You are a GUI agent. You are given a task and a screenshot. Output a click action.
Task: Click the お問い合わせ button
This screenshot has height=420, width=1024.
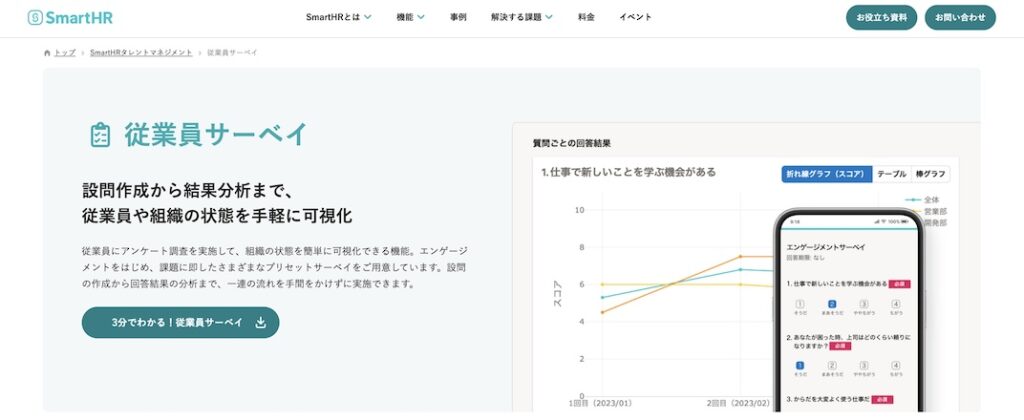pos(960,18)
